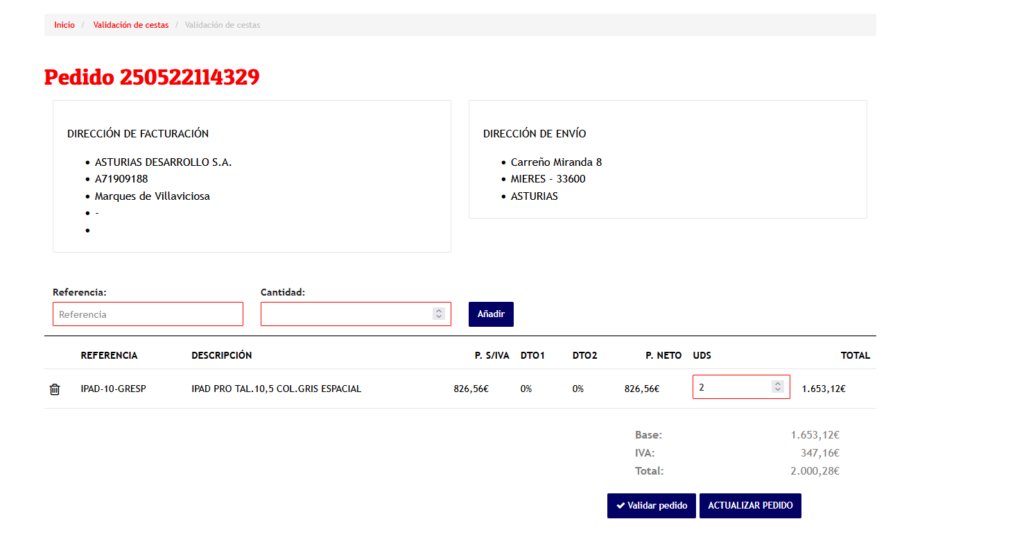
Task: Click the checkmark on Validar pedido
Action: [x=620, y=505]
